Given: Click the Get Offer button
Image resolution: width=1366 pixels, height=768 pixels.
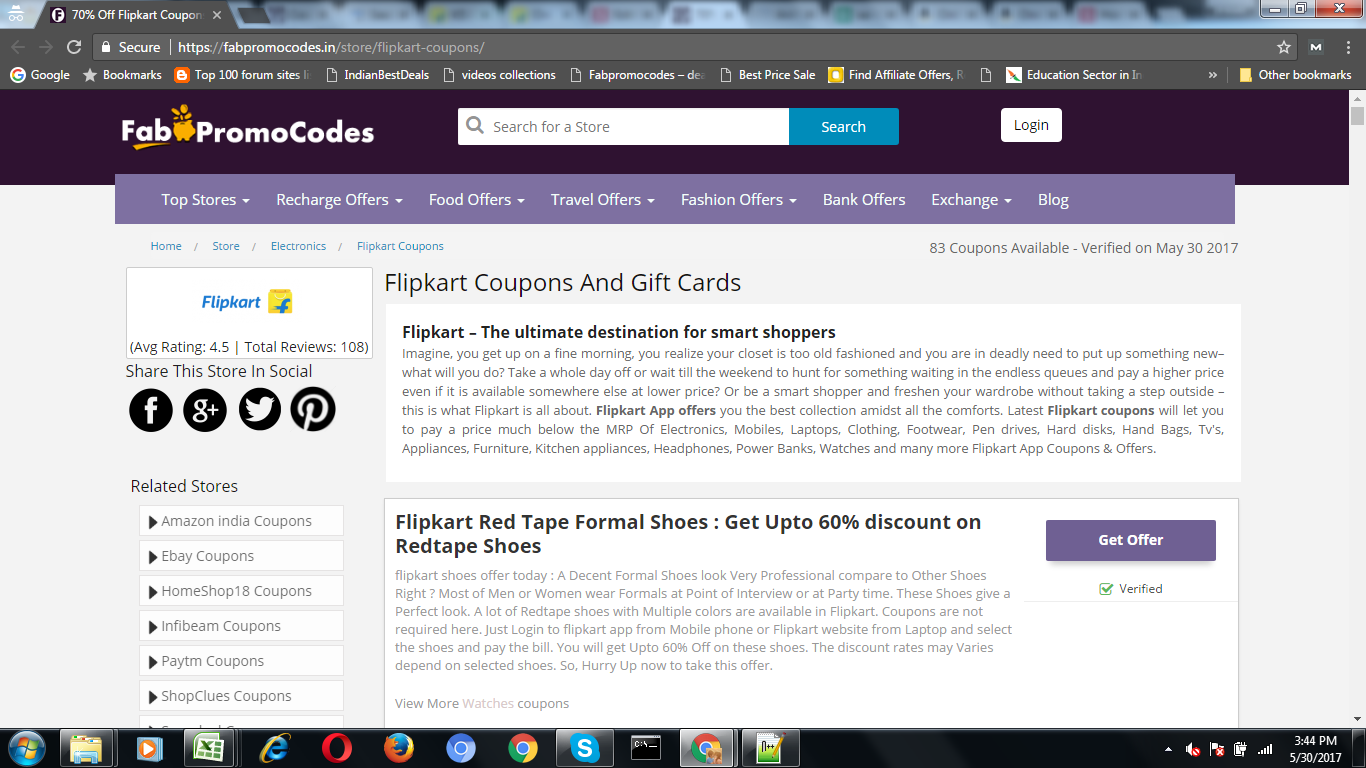Looking at the screenshot, I should pyautogui.click(x=1130, y=540).
